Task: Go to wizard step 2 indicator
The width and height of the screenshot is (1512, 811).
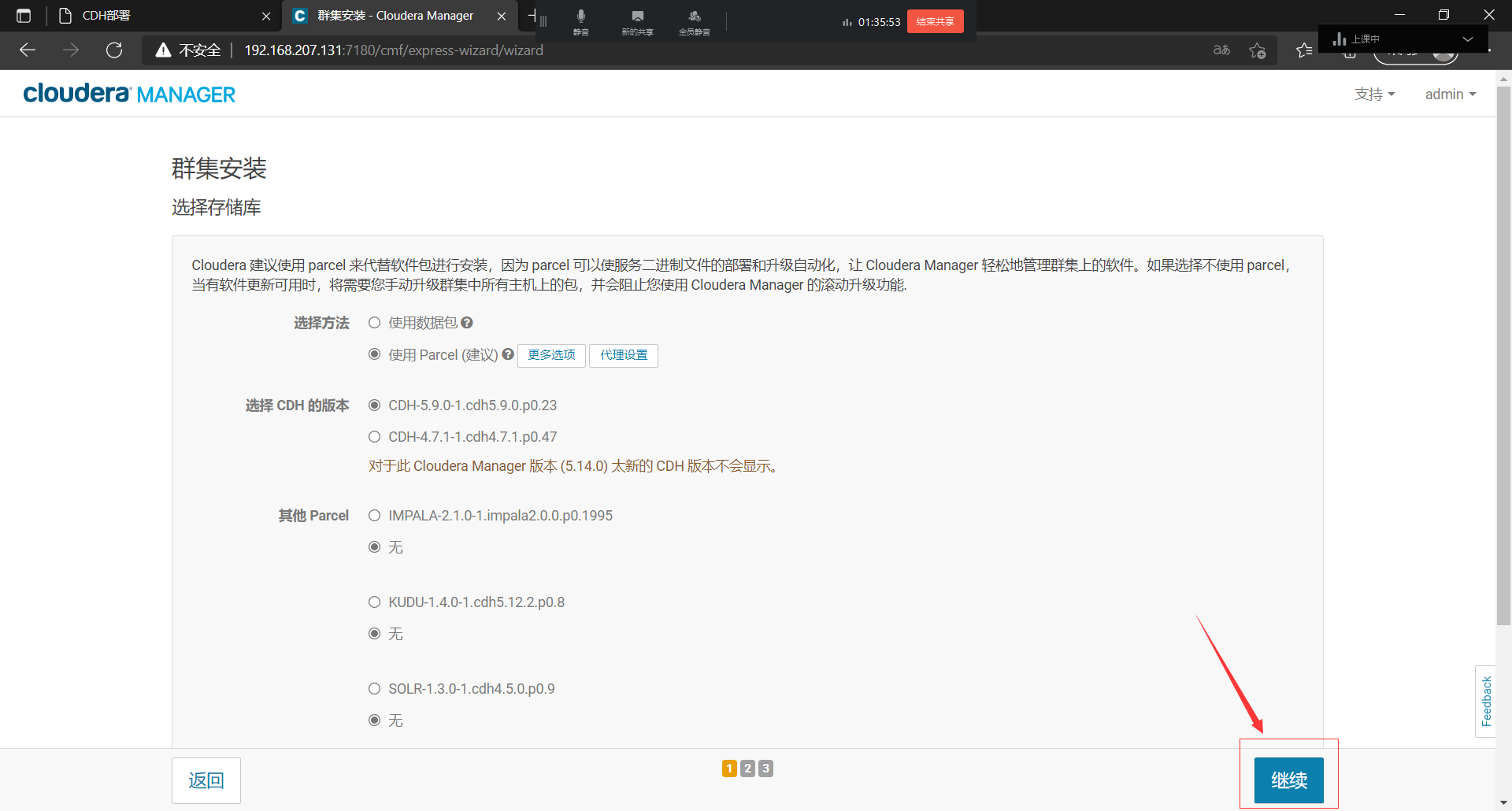Action: (748, 768)
